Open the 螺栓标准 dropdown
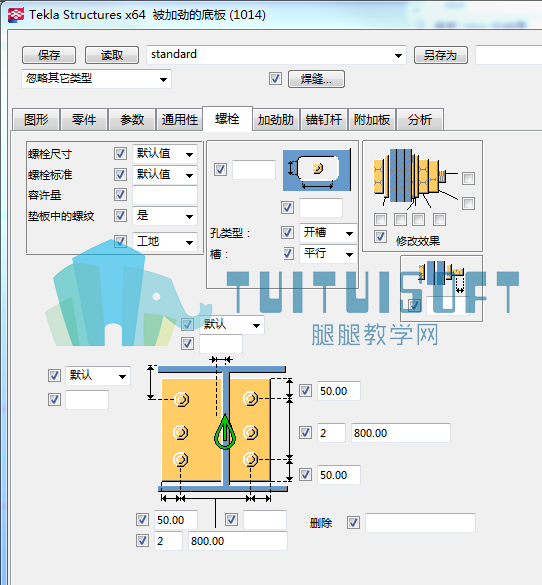542x585 pixels. coord(165,175)
